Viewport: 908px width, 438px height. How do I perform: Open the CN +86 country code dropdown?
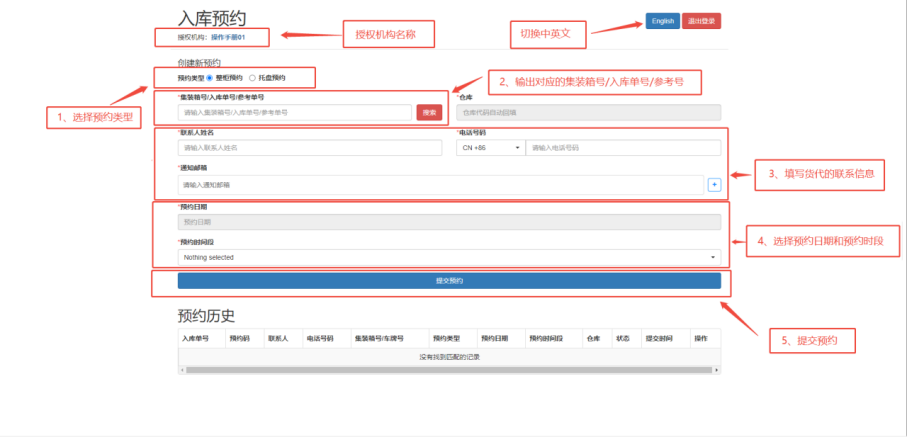(489, 148)
